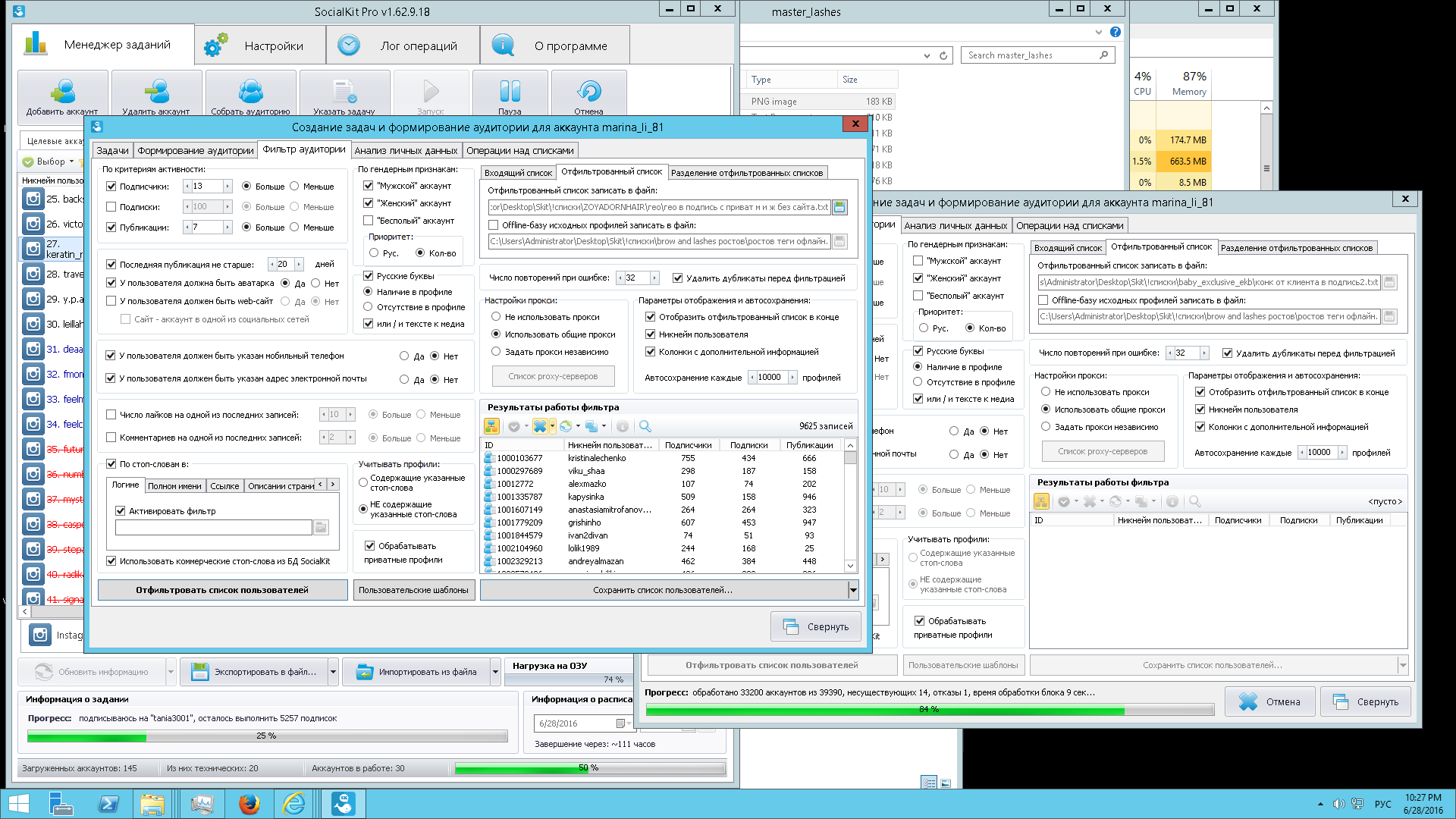Click User templates button in front dialog
Viewport: 1456px width, 819px height.
tap(413, 590)
